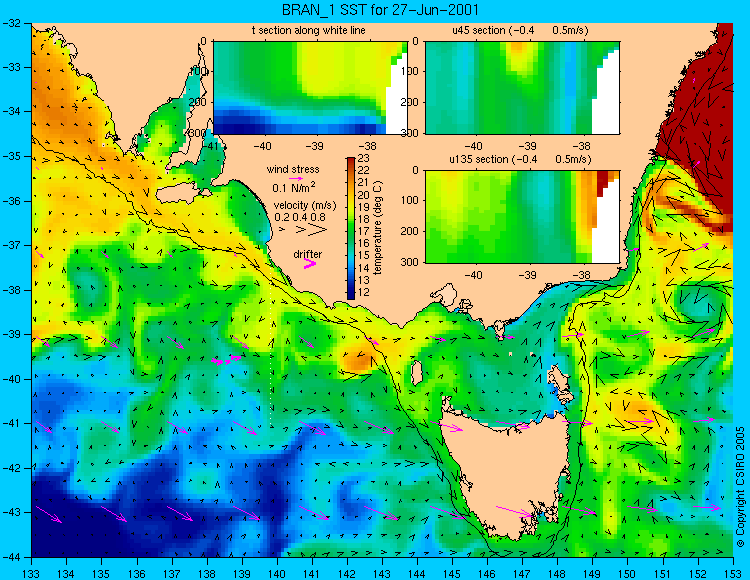Click the "t section along white line" heading
Image resolution: width=750 pixels, height=580 pixels.
[309, 31]
